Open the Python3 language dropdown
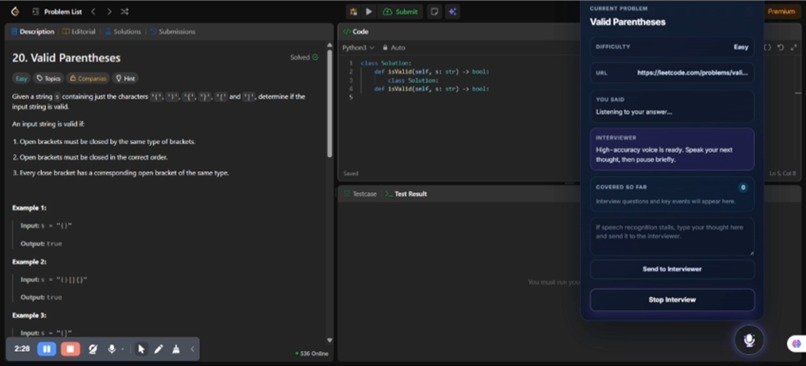806x366 pixels. 358,47
